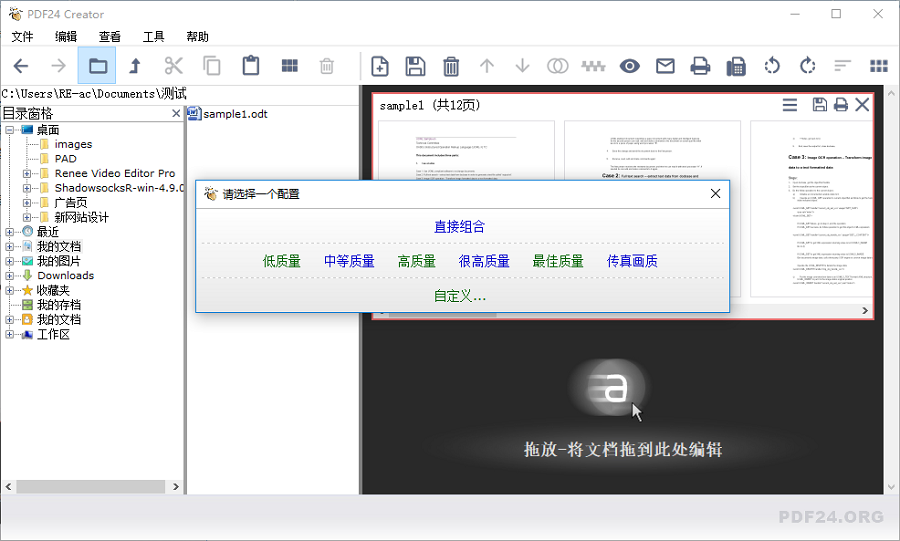Screen dimensions: 900x541
Task: Expand the Renee Video Editor Pro folder
Action: tap(27, 174)
